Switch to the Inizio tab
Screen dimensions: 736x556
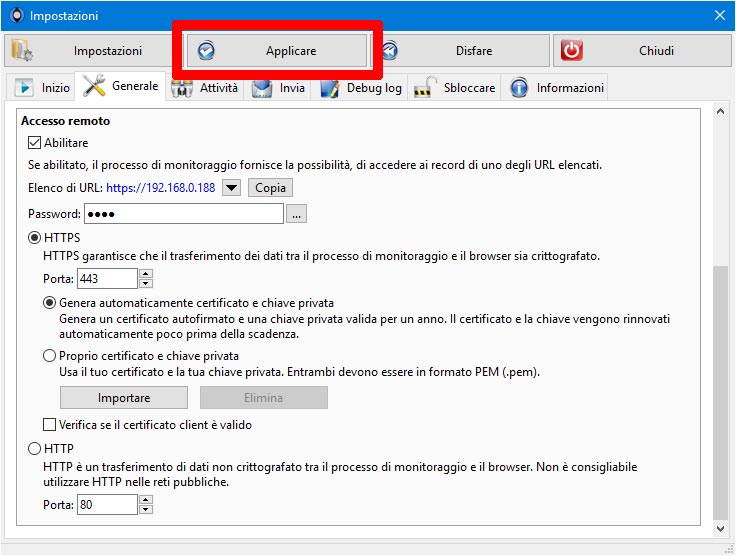tap(42, 88)
